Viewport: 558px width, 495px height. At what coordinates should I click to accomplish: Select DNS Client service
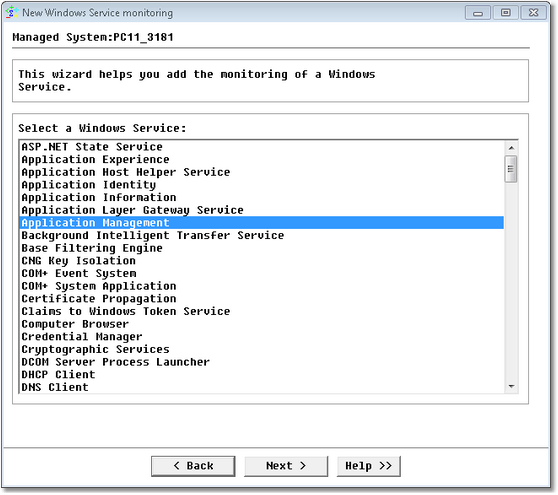click(262, 387)
